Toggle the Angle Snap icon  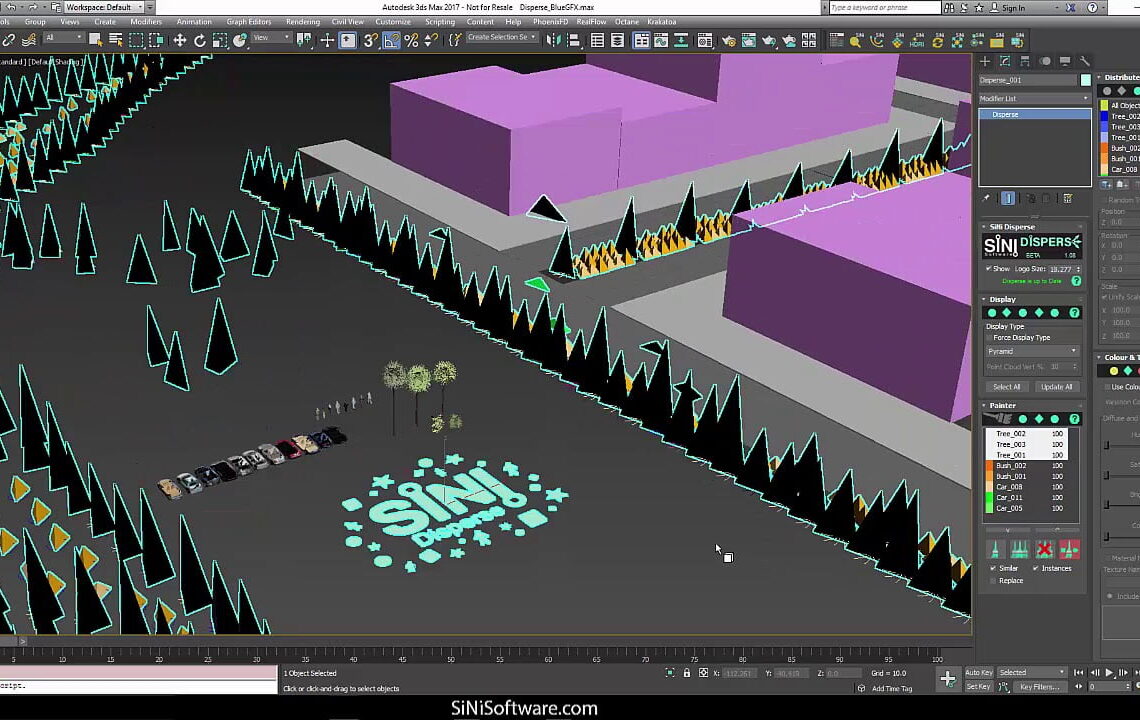[x=390, y=41]
